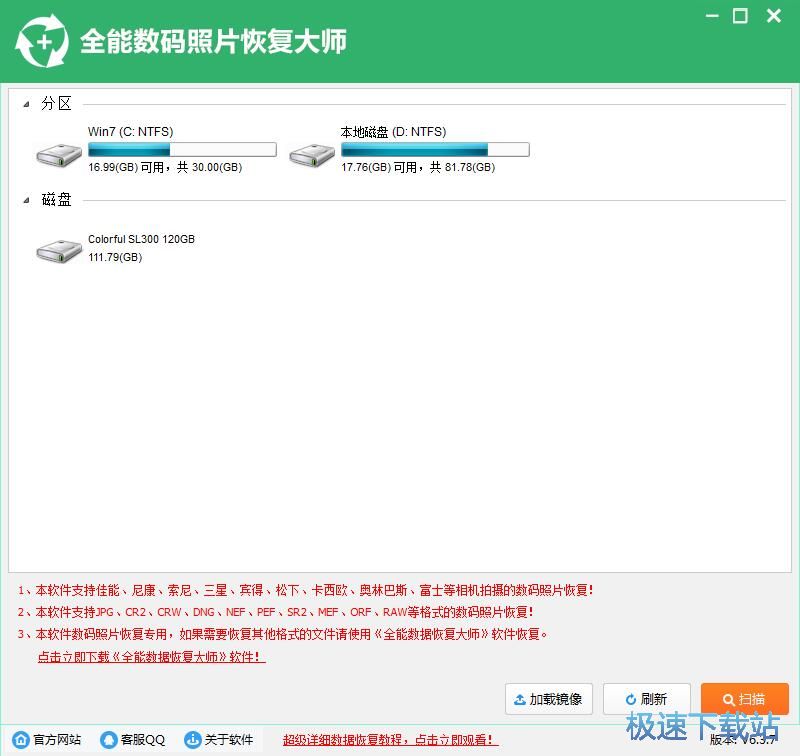
Task: Click the supported camera brands note
Action: click(305, 590)
